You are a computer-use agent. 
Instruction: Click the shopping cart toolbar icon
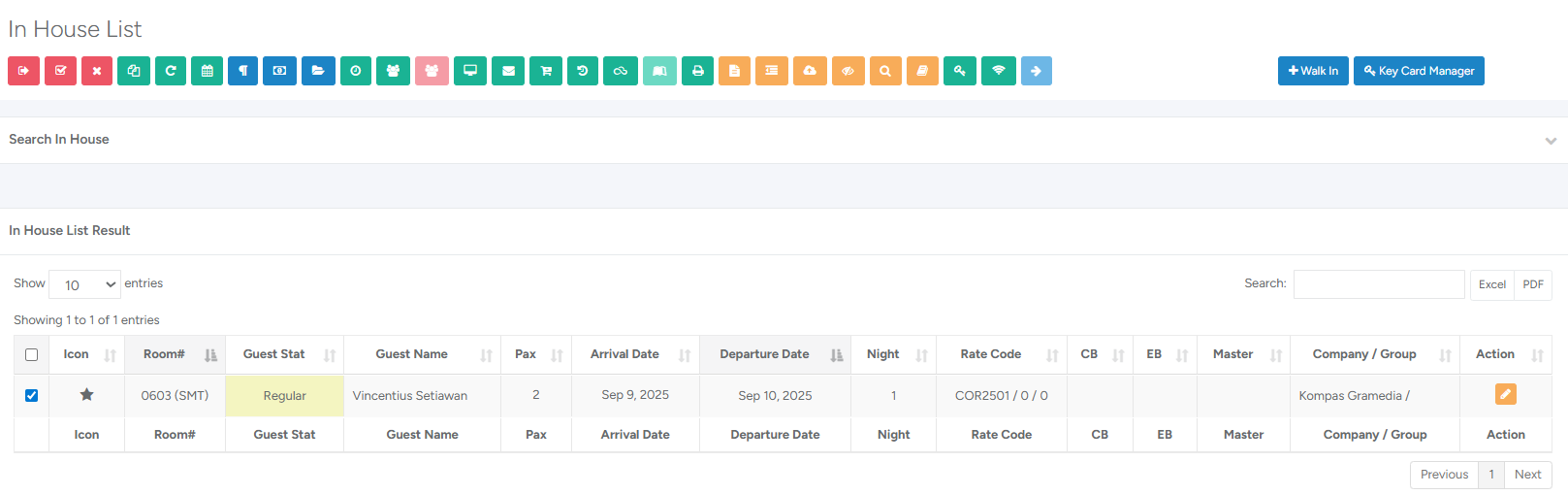546,71
